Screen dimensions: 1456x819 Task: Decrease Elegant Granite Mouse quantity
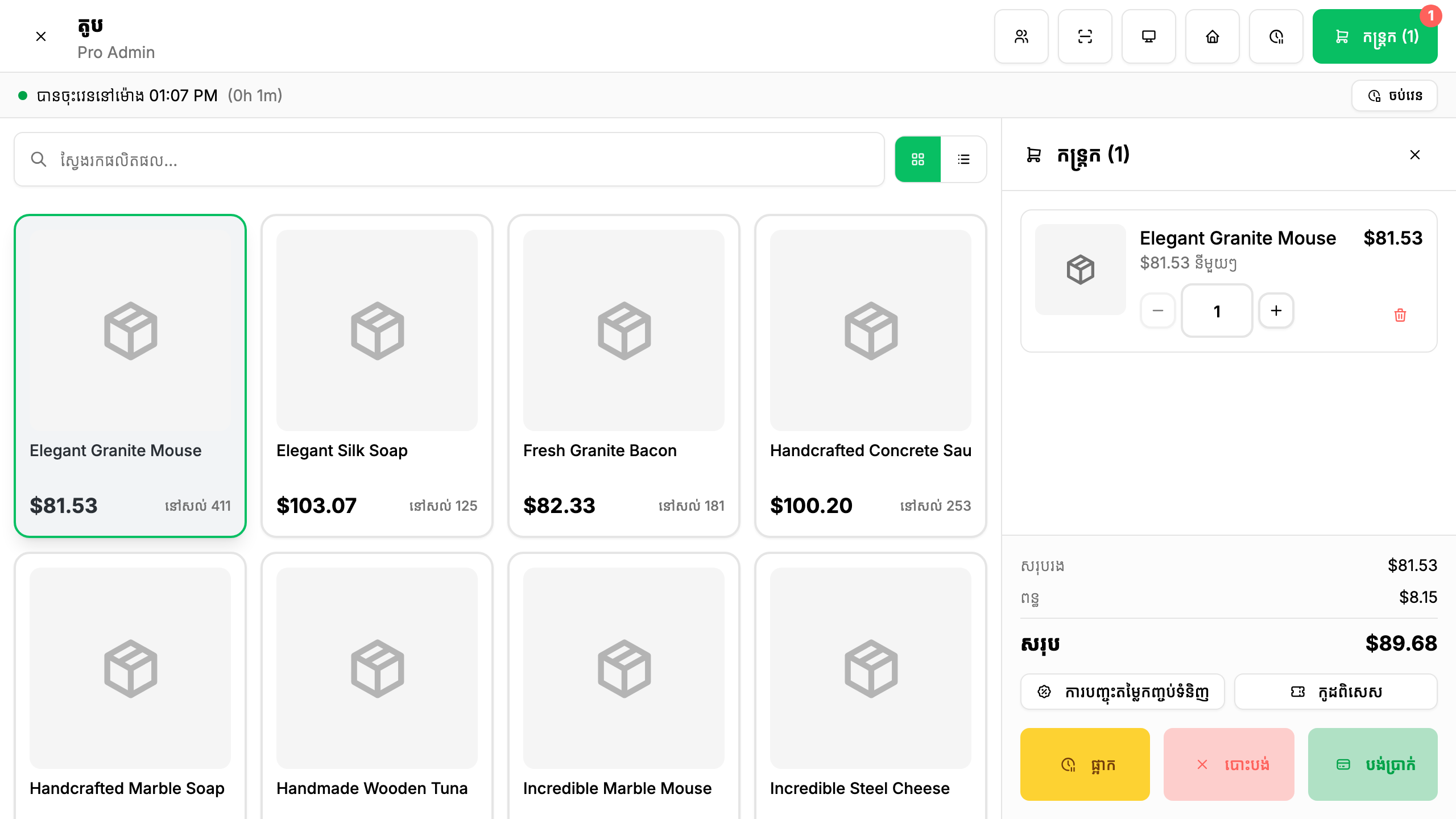tap(1158, 311)
